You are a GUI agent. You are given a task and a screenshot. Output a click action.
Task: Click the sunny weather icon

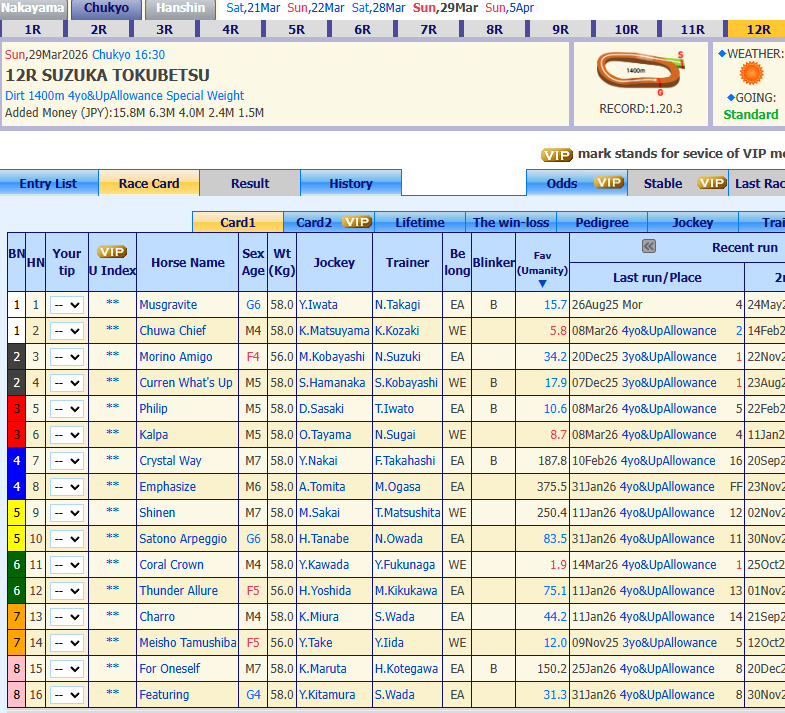(751, 74)
